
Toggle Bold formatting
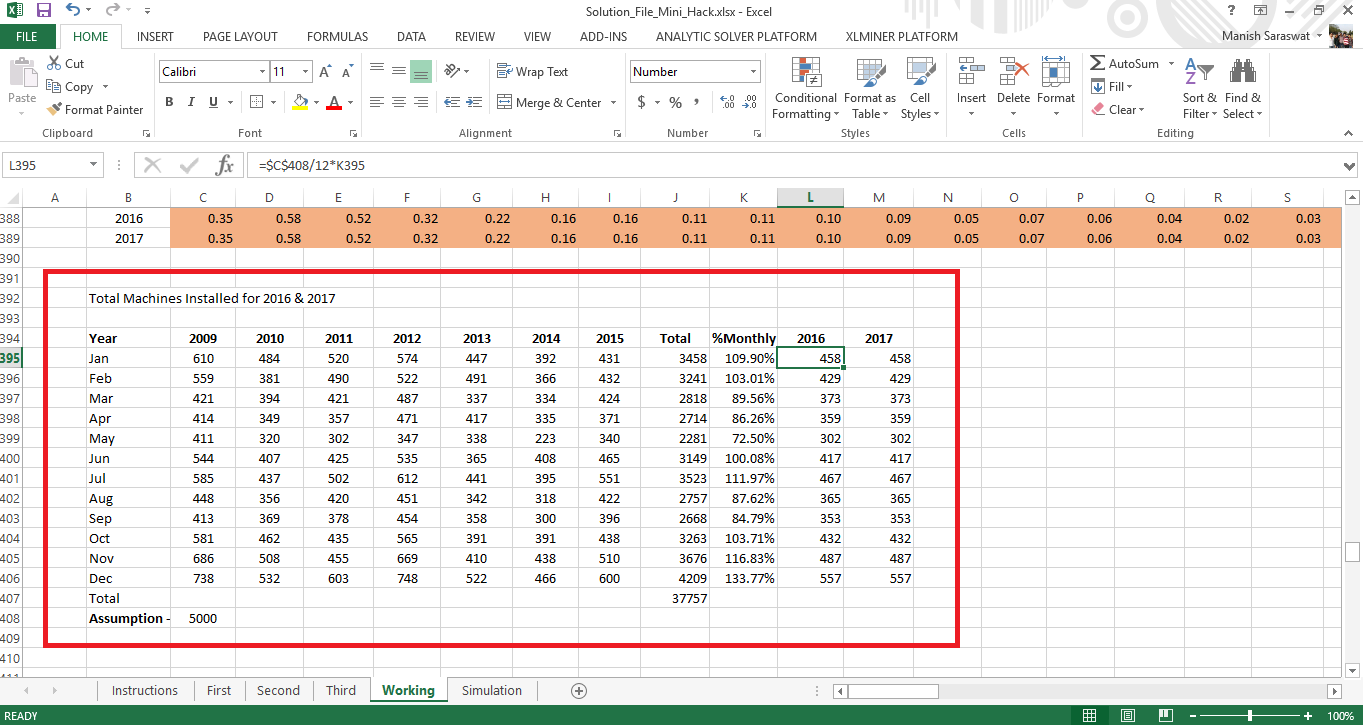click(x=169, y=102)
